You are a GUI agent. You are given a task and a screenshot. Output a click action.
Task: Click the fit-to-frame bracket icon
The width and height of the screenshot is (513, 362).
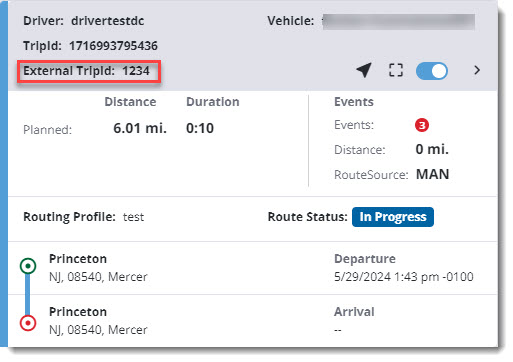(396, 70)
